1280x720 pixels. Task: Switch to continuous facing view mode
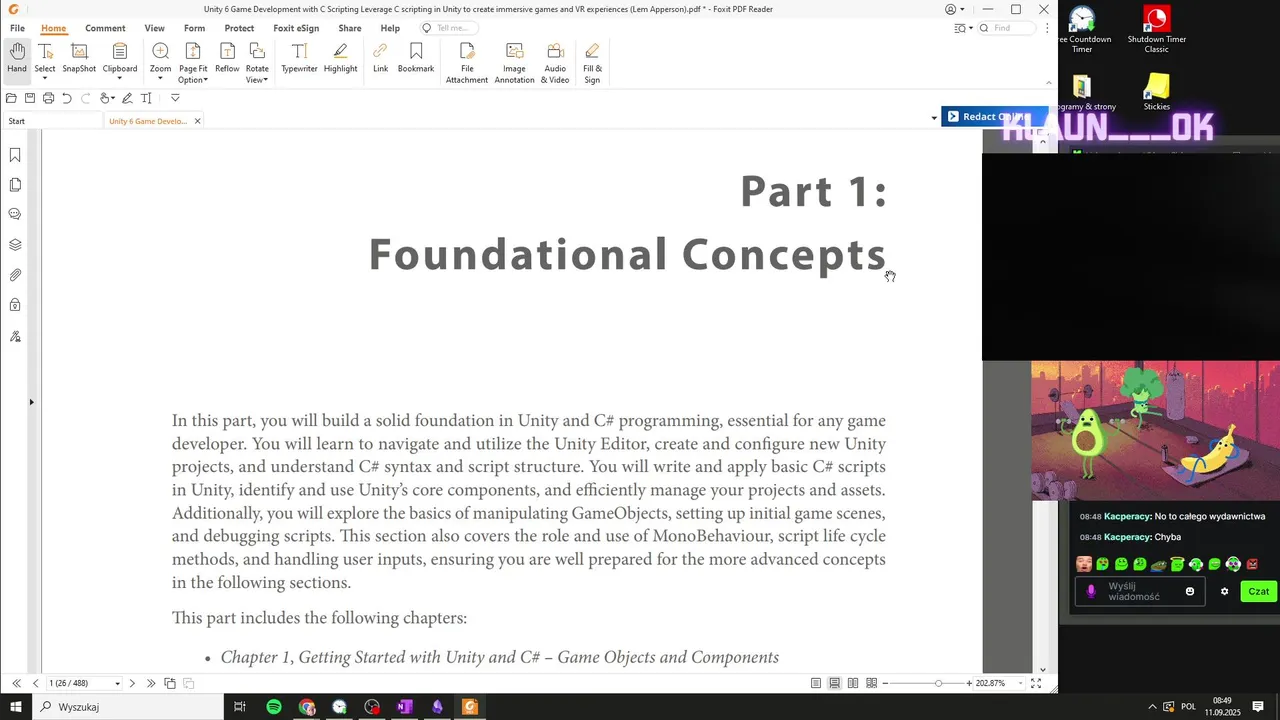point(871,683)
